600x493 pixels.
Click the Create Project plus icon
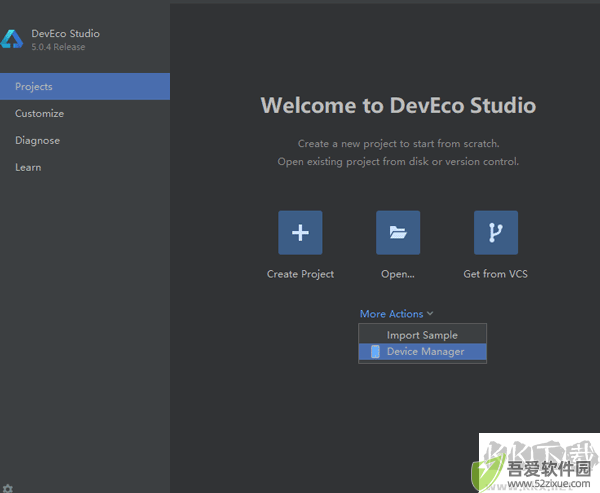click(x=300, y=233)
